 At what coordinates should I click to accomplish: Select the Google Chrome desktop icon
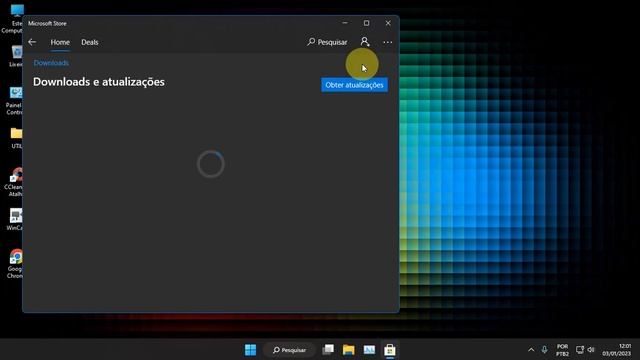click(15, 264)
